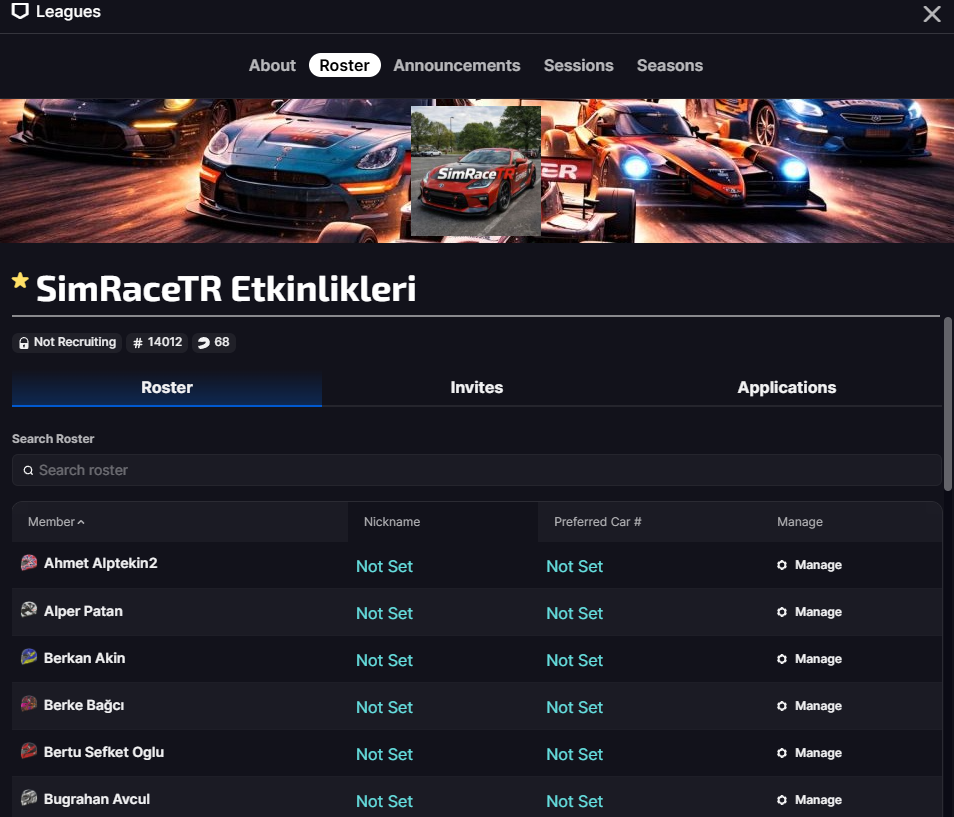Open Manage for Bertu Sefket Oglu

click(809, 753)
